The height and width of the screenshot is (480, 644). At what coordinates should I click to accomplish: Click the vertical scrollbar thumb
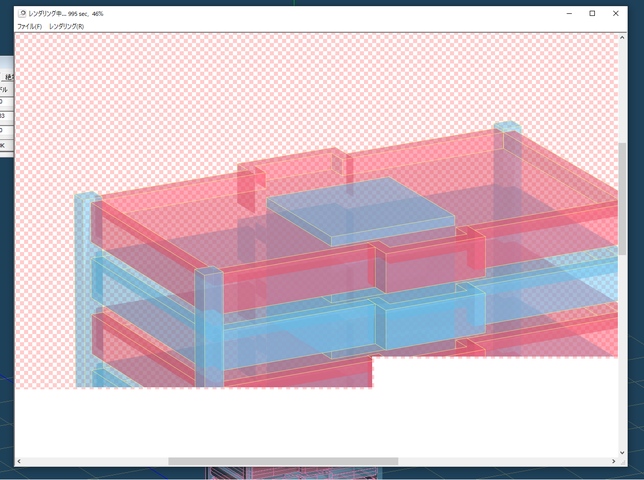tap(622, 198)
